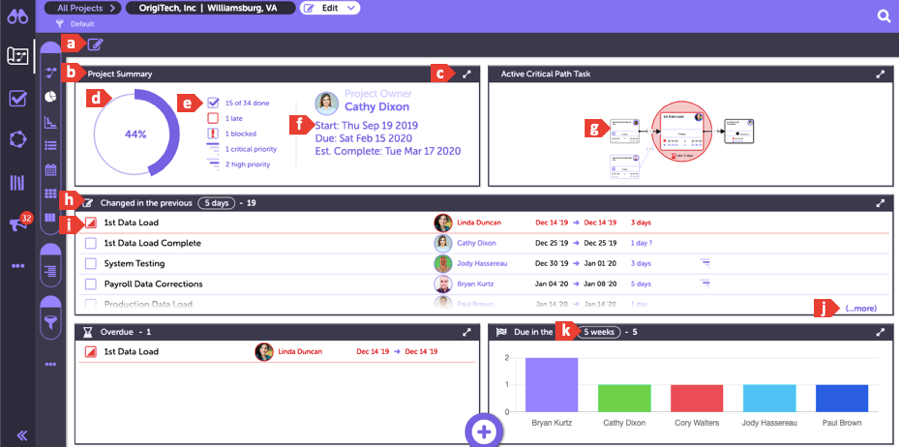Open the pie chart view icon
The height and width of the screenshot is (447, 899).
pyautogui.click(x=50, y=97)
